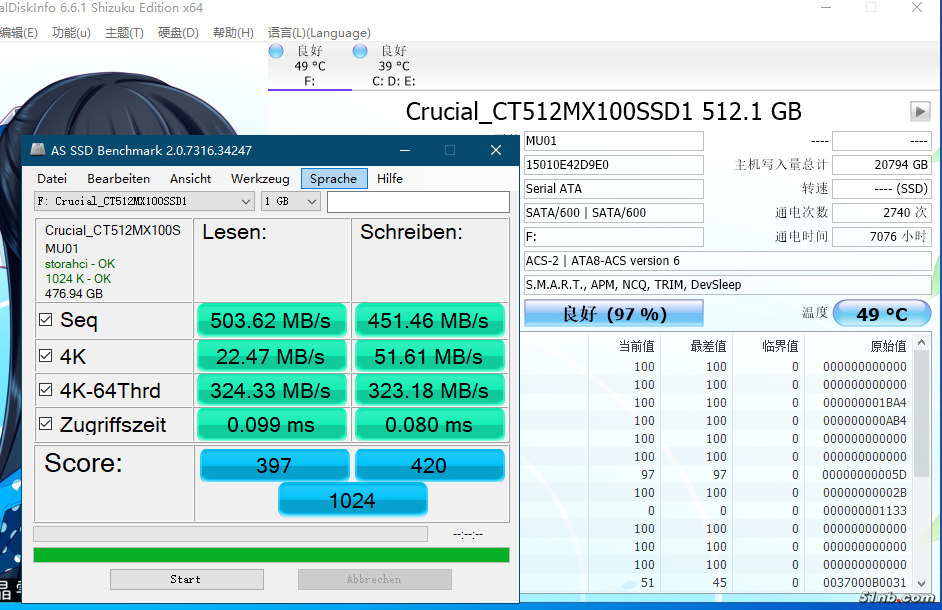Toggle the Zugriffszeit checkbox
The width and height of the screenshot is (942, 610).
pyautogui.click(x=45, y=425)
